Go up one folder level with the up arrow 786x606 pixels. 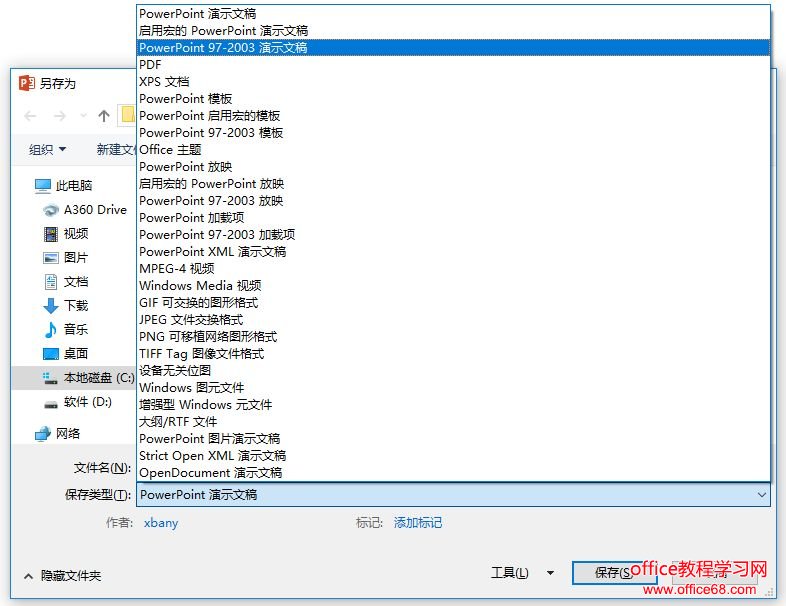(104, 116)
